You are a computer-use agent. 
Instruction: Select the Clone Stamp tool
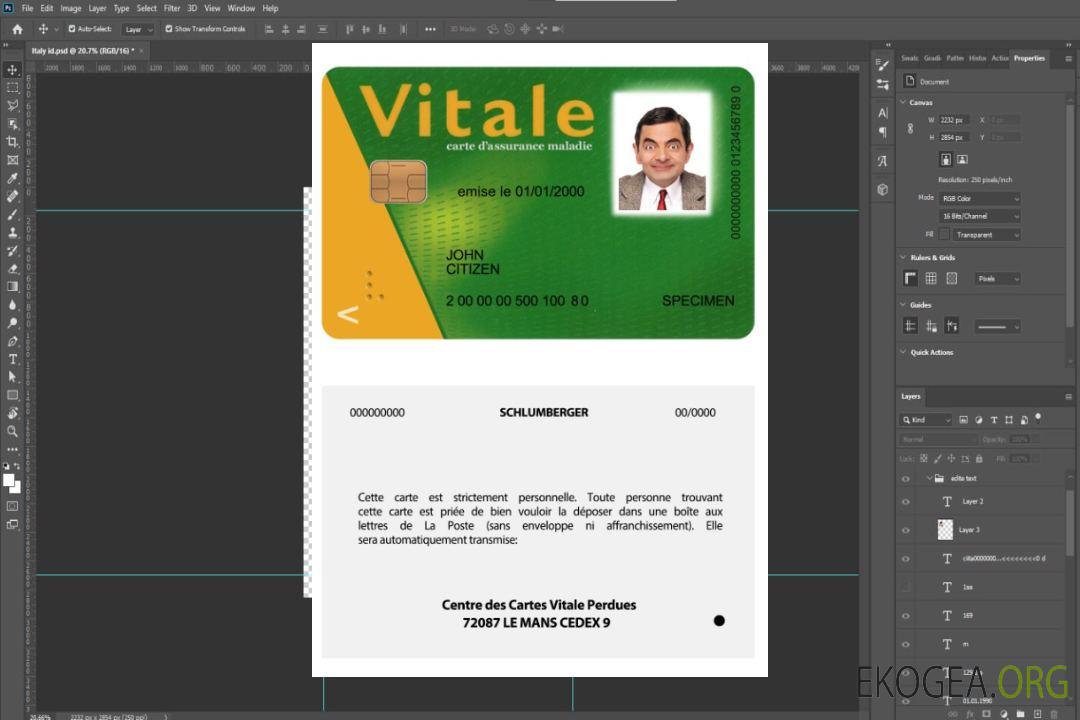pyautogui.click(x=12, y=232)
